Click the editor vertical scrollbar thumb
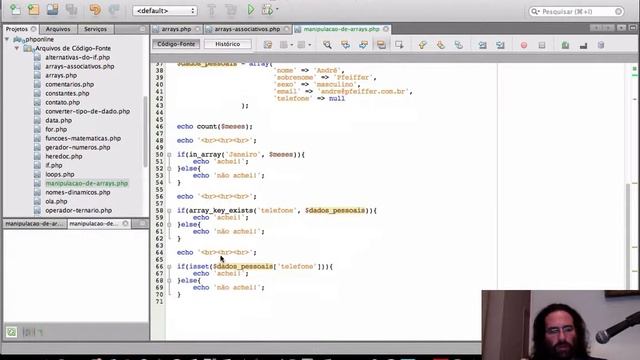The height and width of the screenshot is (360, 640). [628, 237]
